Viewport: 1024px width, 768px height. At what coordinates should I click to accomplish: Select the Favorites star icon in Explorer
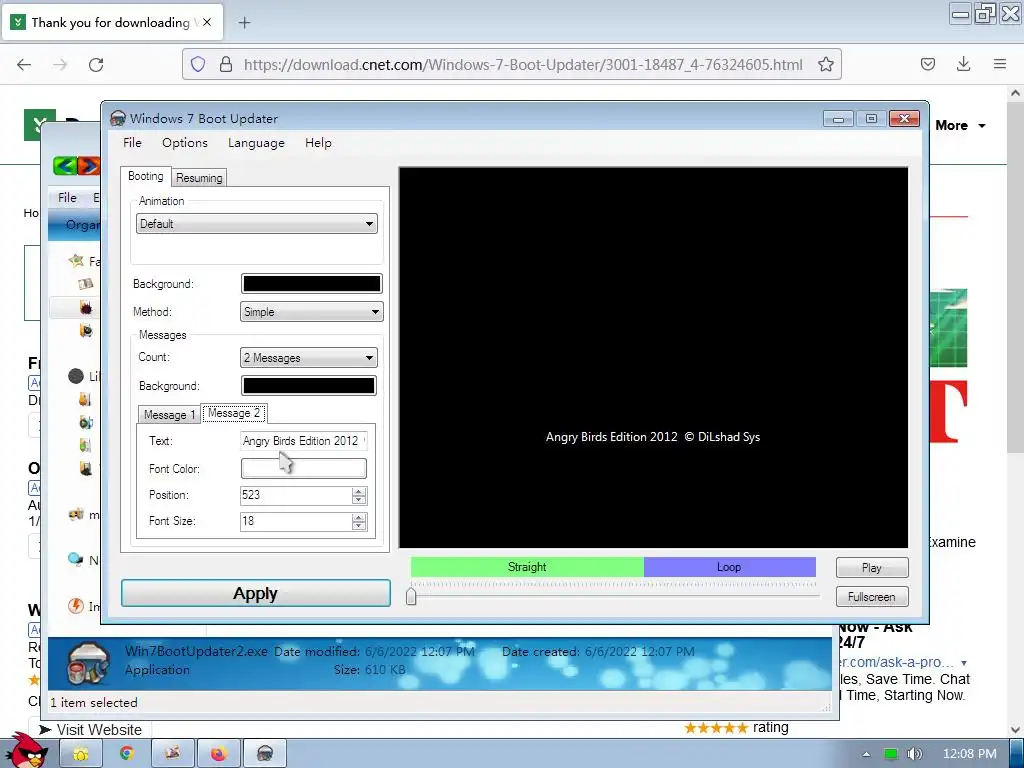coord(76,261)
